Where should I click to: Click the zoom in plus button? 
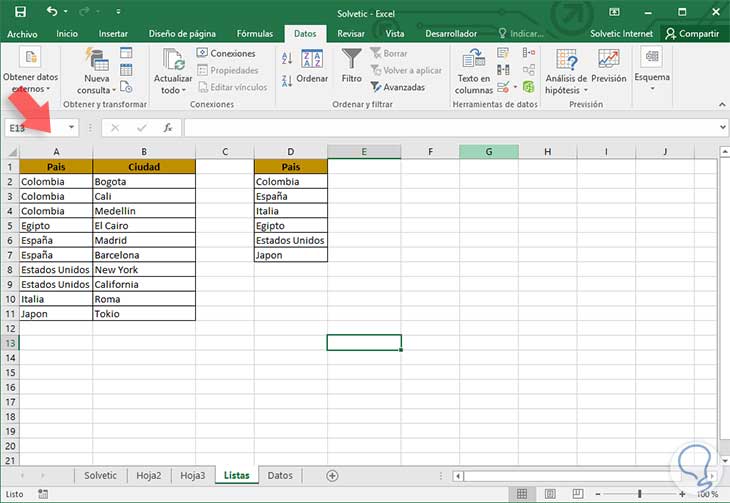682,494
